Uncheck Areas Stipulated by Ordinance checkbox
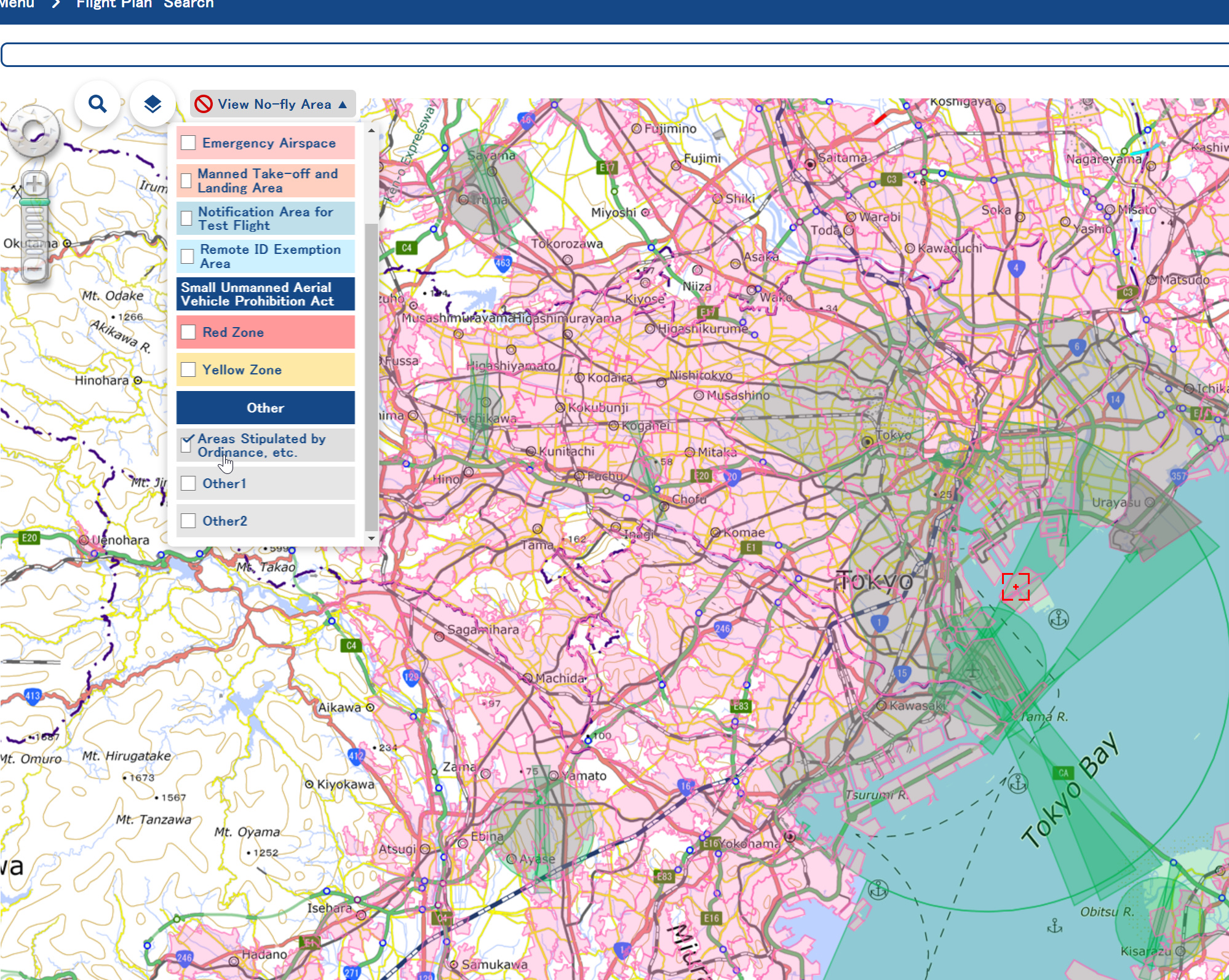The width and height of the screenshot is (1229, 980). tap(186, 445)
